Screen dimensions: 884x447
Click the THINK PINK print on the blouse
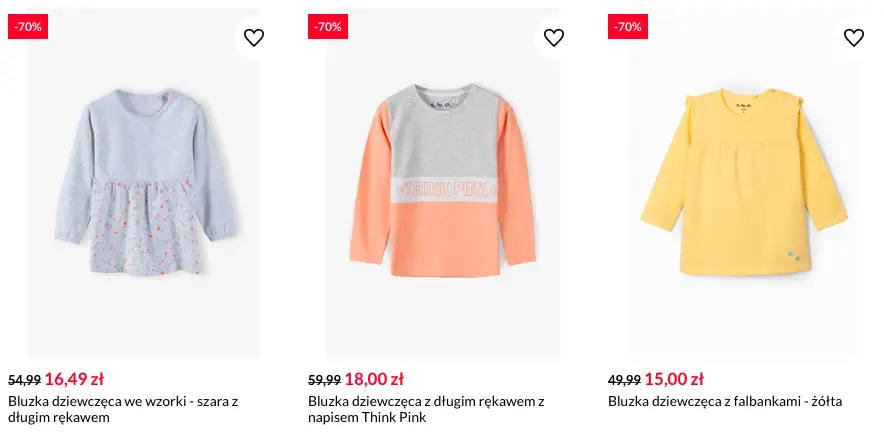click(443, 187)
